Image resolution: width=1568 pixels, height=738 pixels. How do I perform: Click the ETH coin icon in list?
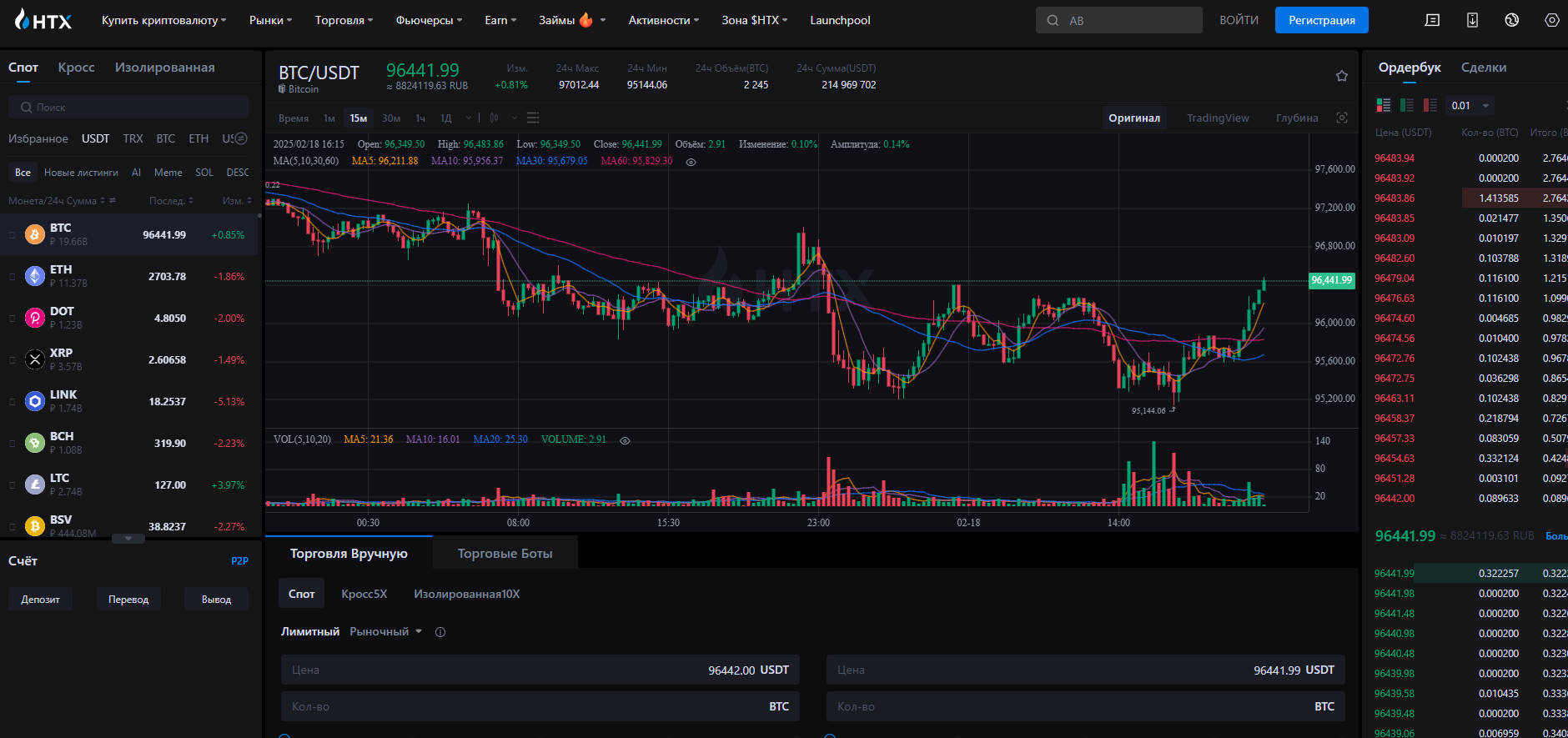click(x=35, y=276)
